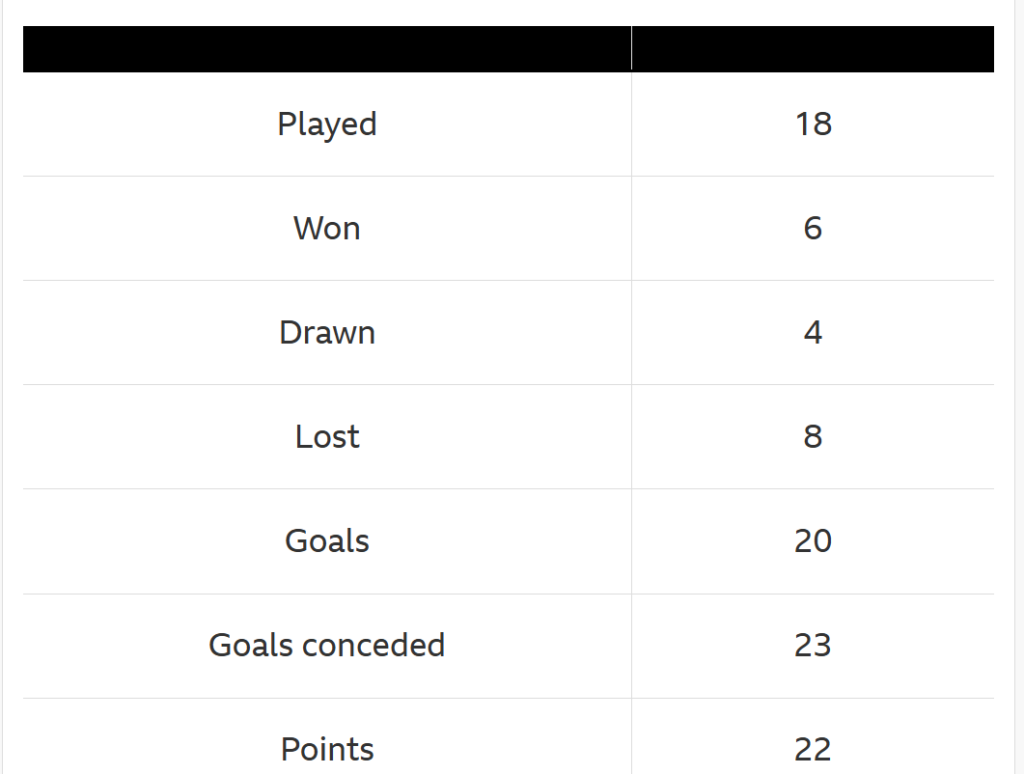Select the 'Goals conceded' row label

327,645
